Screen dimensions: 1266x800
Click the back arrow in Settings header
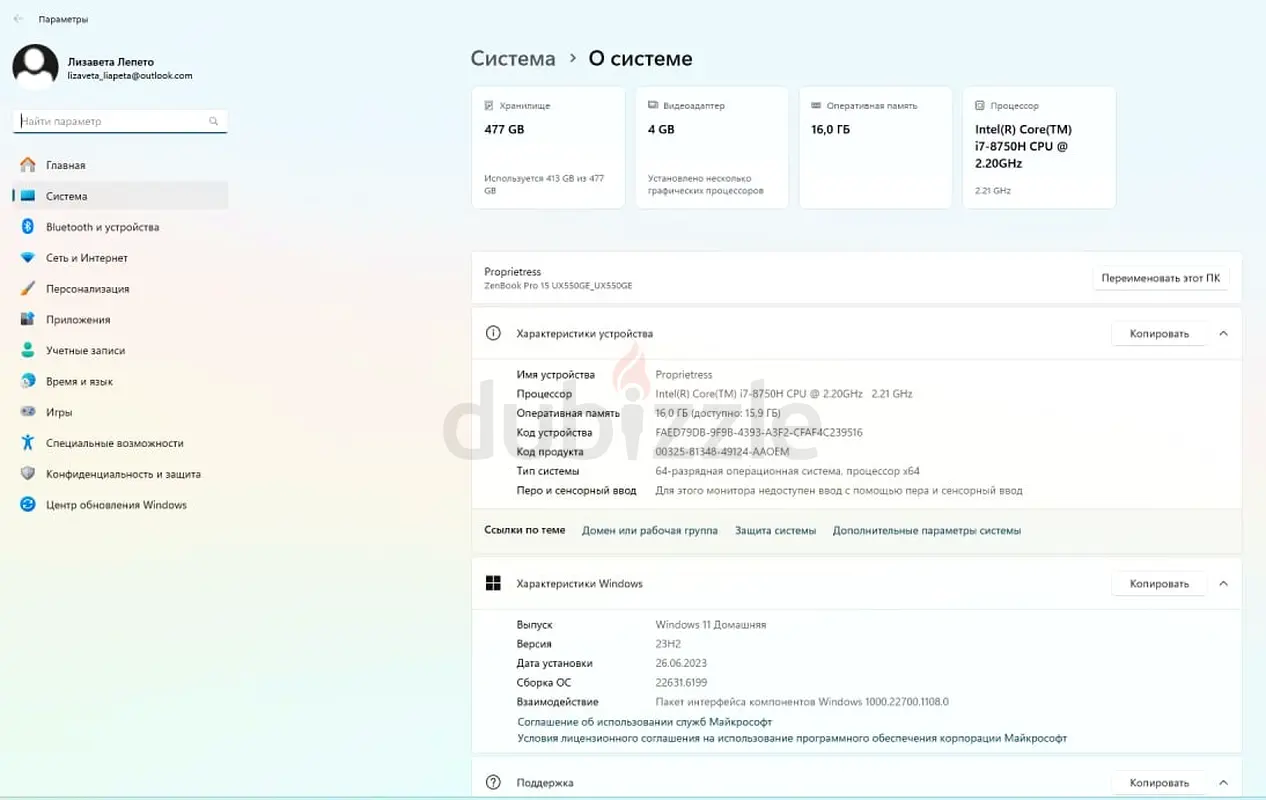(18, 19)
